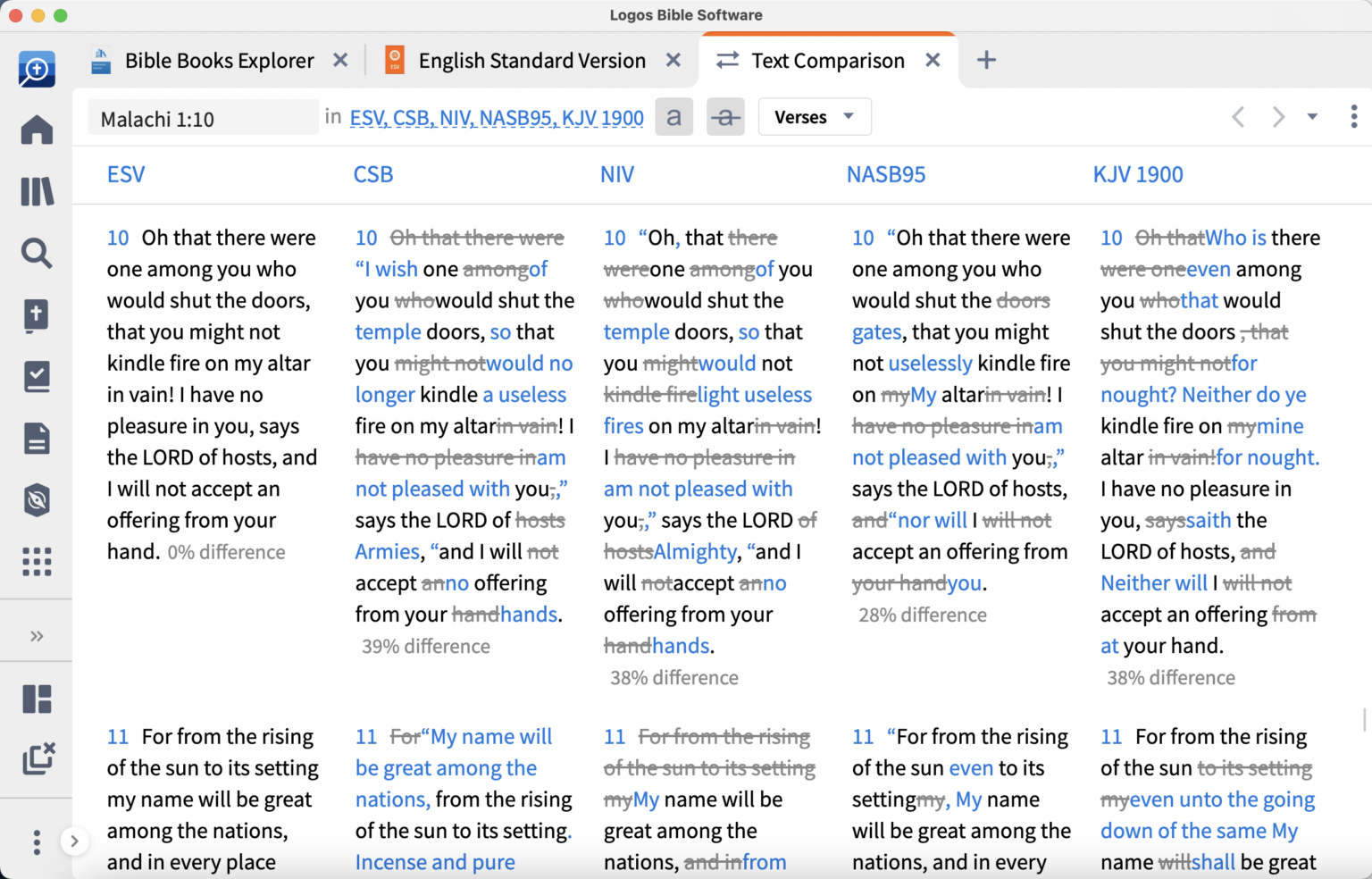Open the apps grid icon in the sidebar
Viewport: 1372px width, 879px height.
pyautogui.click(x=37, y=562)
